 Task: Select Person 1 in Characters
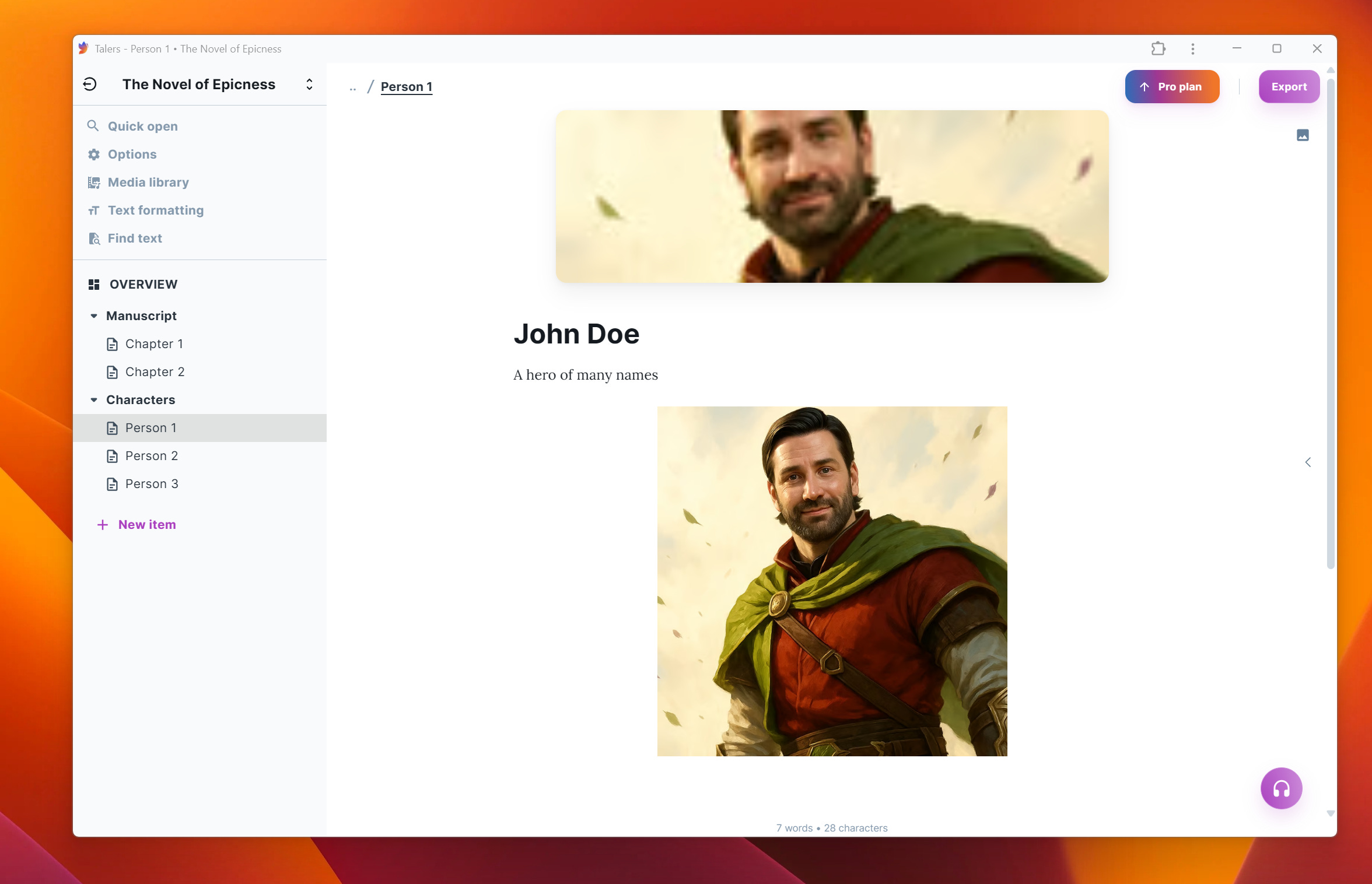tap(199, 427)
